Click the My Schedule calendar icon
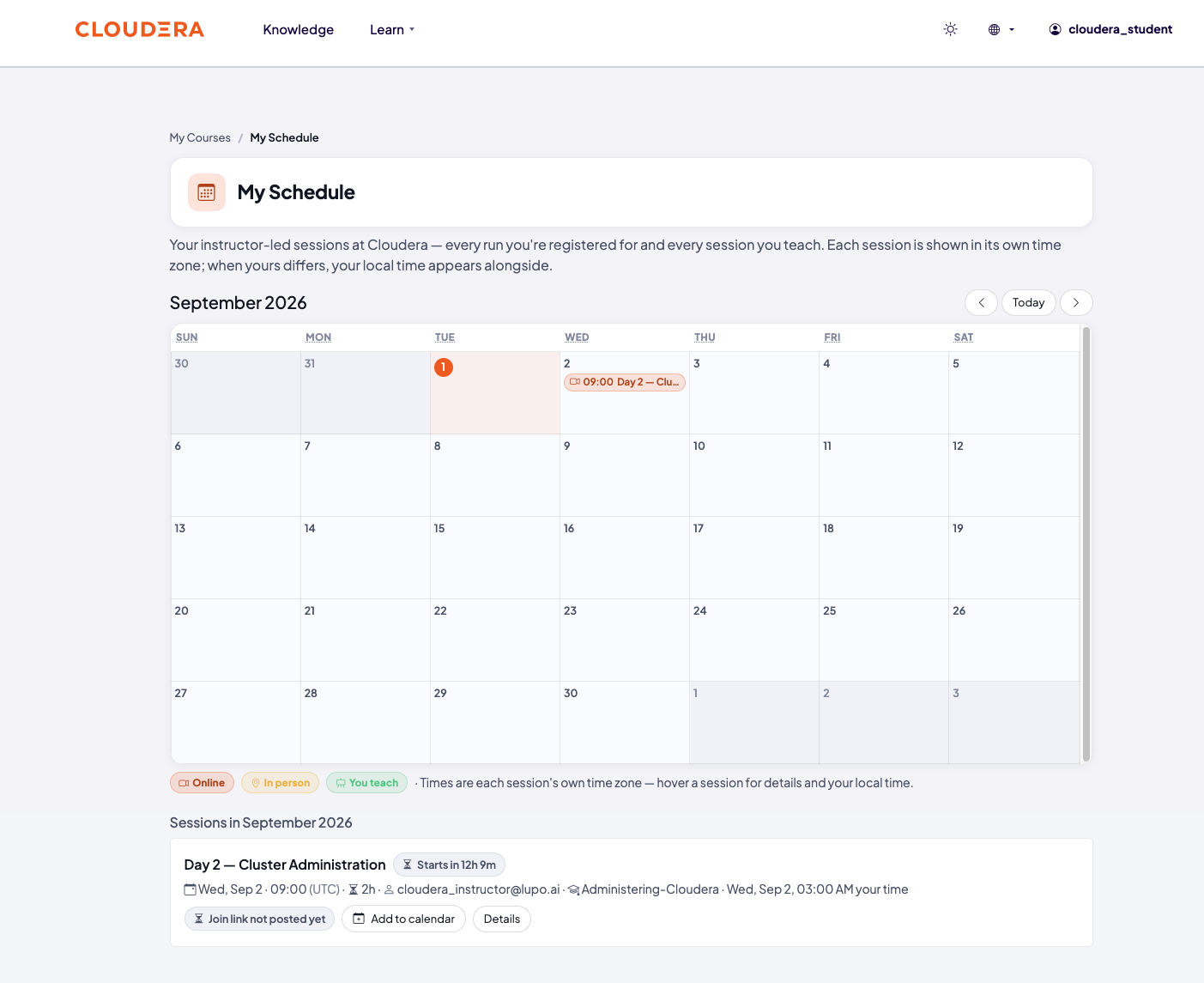Image resolution: width=1204 pixels, height=983 pixels. (x=207, y=192)
